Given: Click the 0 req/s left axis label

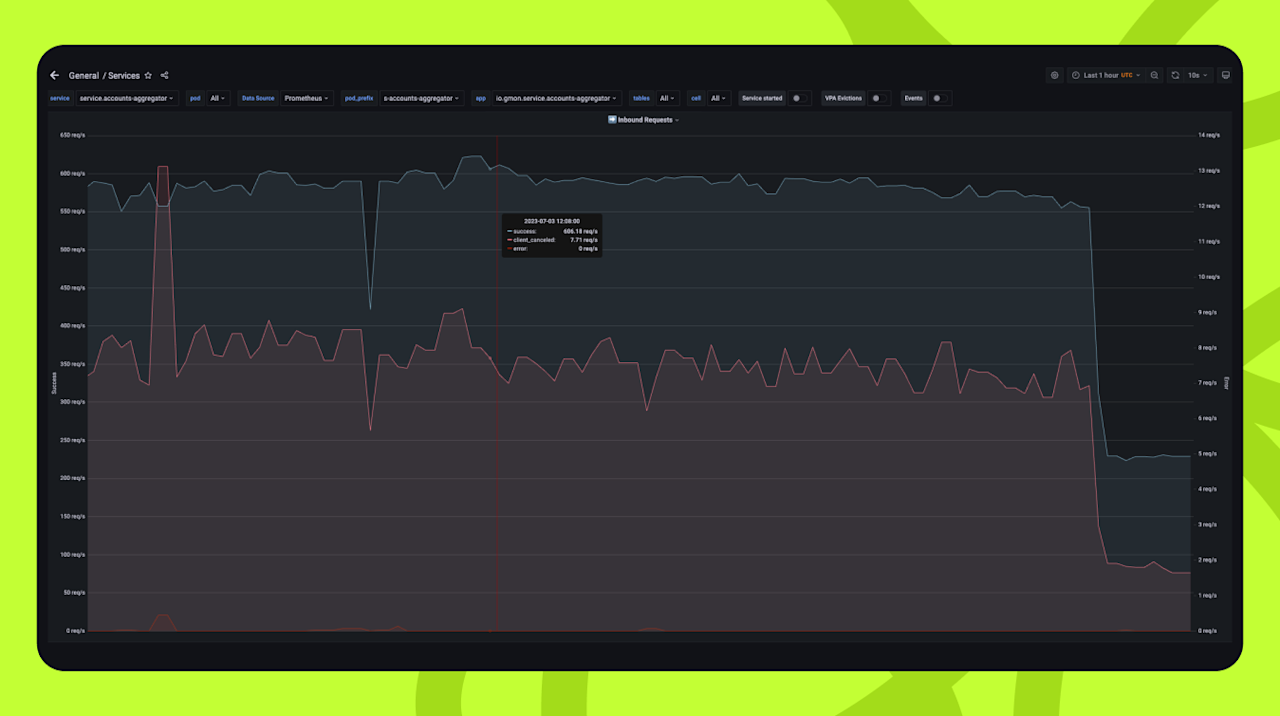Looking at the screenshot, I should 76,631.
